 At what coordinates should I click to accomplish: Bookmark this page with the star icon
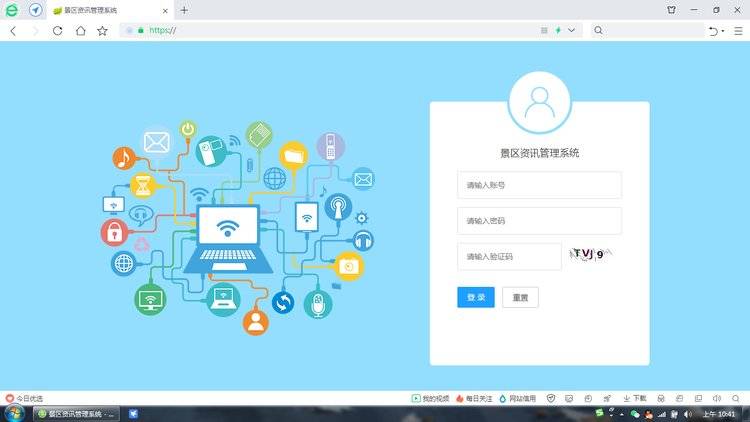(102, 31)
